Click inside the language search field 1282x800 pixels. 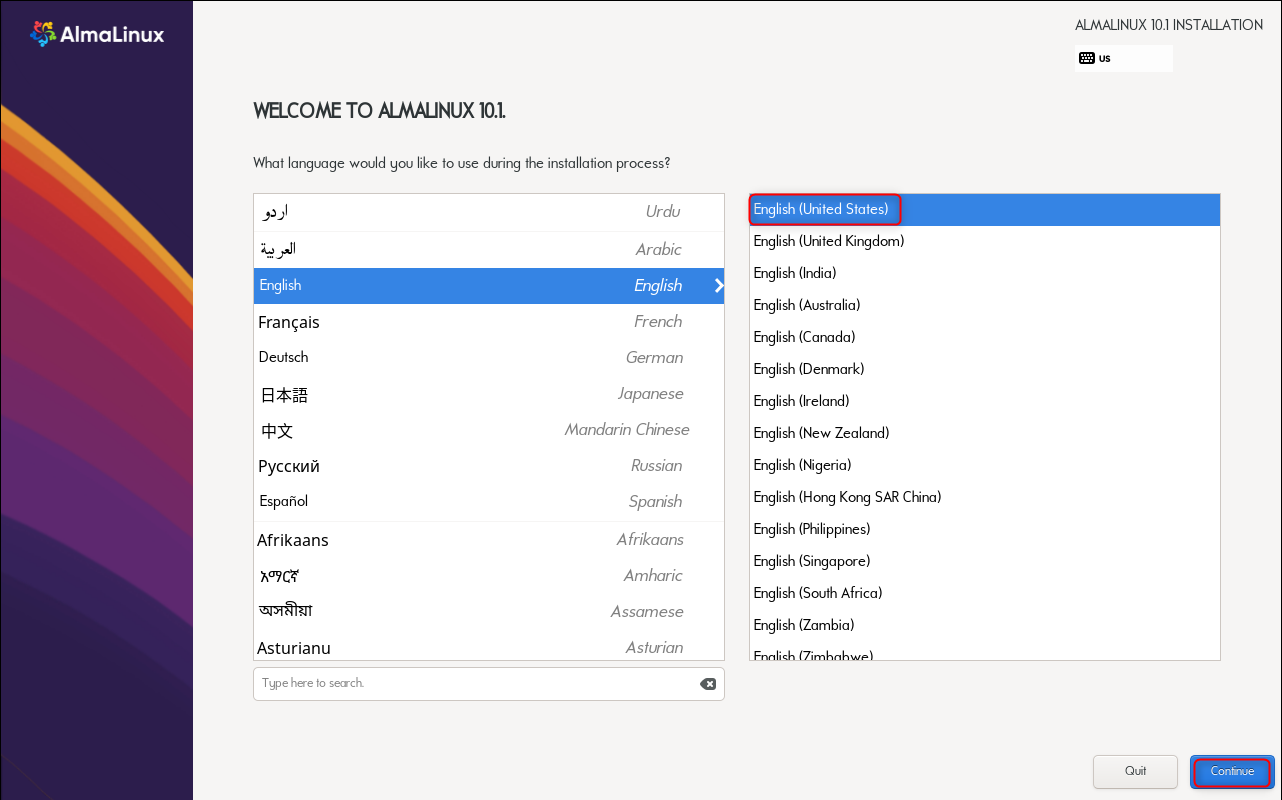[x=450, y=683]
